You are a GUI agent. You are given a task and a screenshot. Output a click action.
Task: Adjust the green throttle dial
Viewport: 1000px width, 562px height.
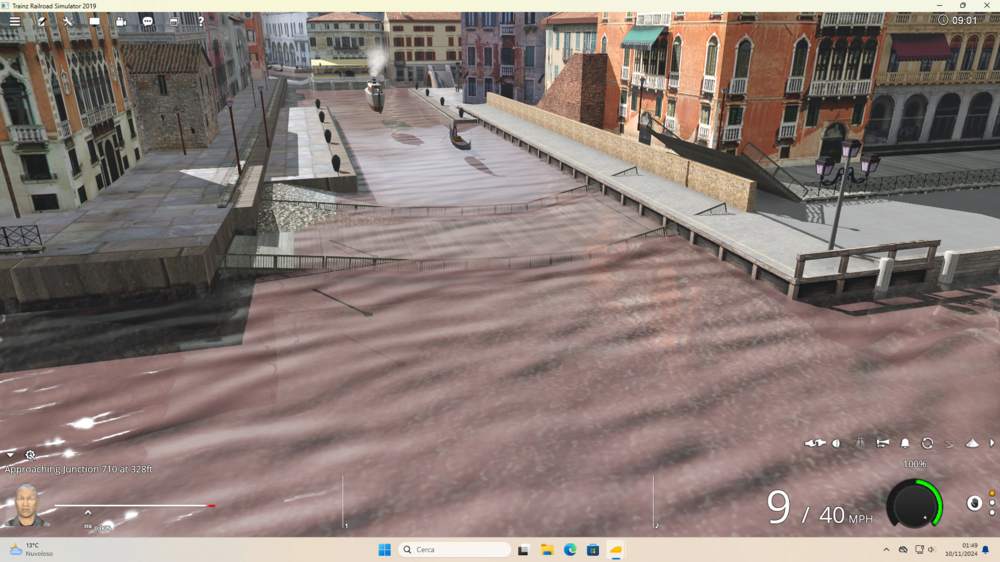click(915, 503)
